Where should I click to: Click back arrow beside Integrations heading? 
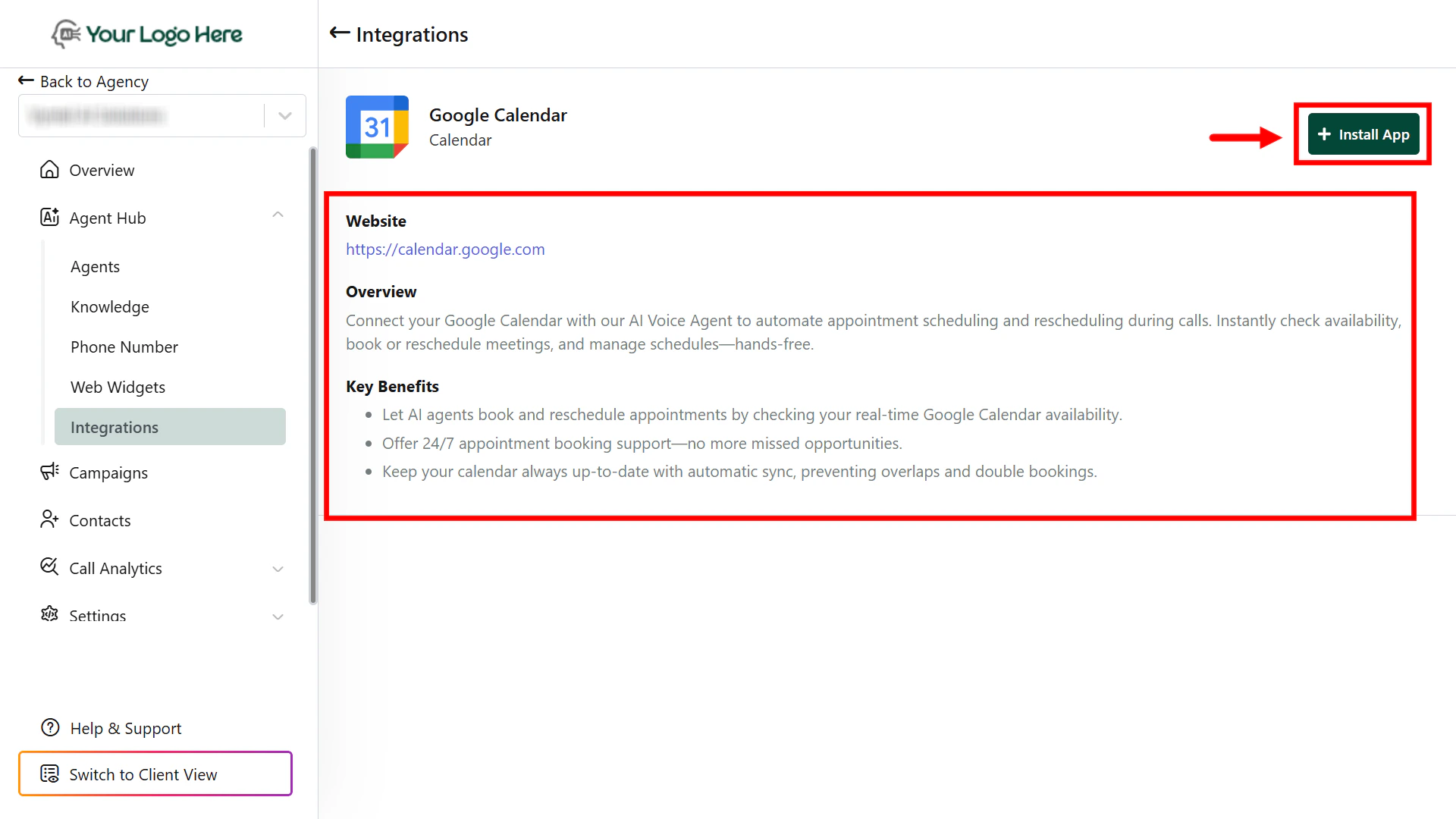[x=339, y=33]
